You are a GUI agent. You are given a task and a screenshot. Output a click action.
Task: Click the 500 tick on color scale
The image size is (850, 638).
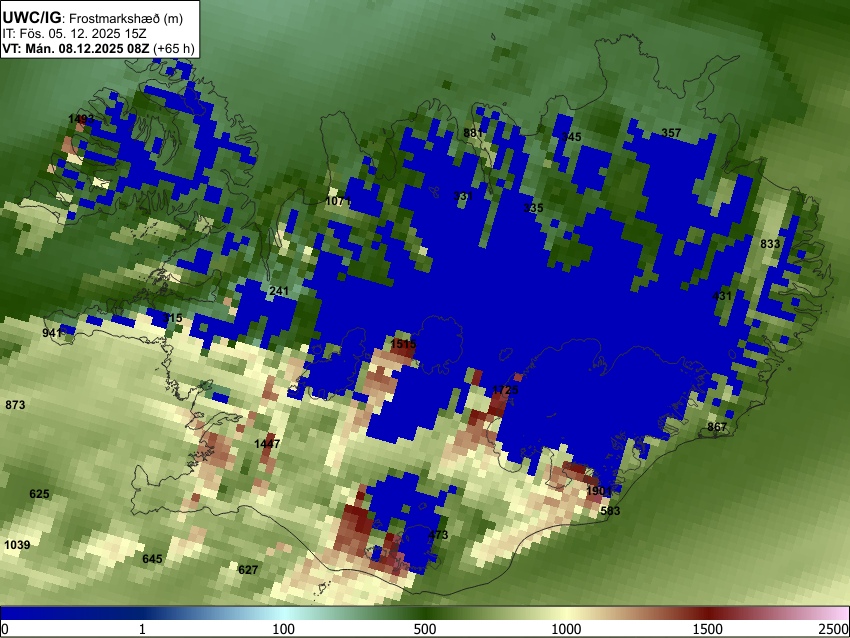(x=424, y=629)
